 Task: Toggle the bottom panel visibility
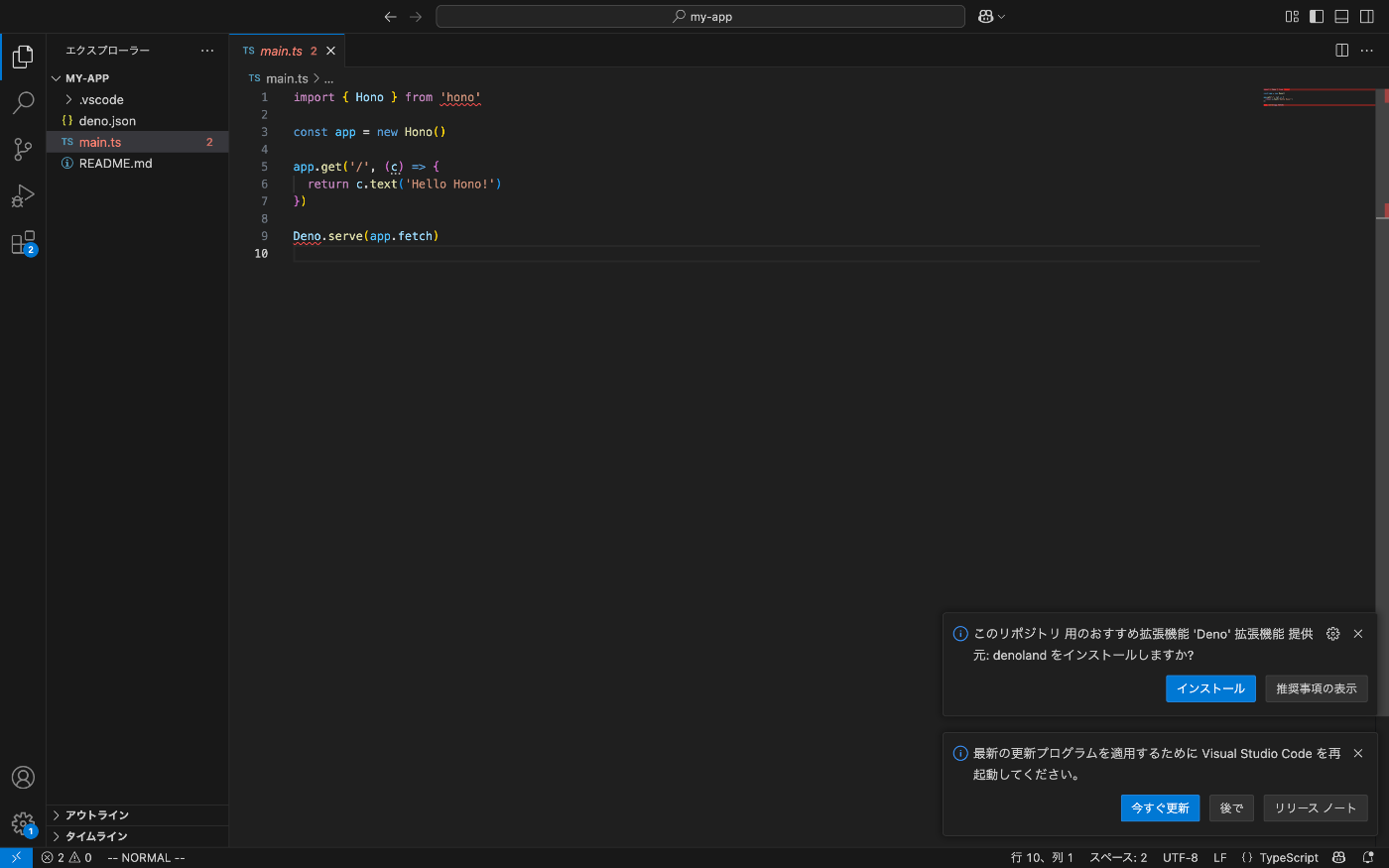point(1341,17)
